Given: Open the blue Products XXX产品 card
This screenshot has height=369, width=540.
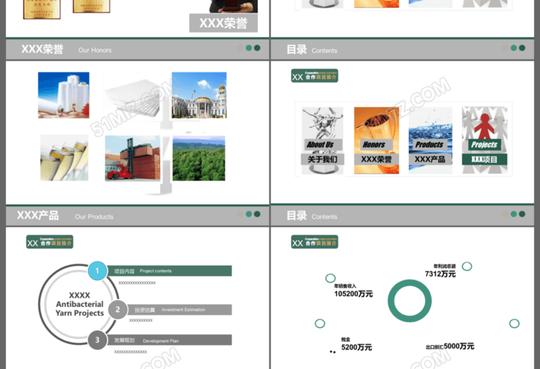Looking at the screenshot, I should [430, 140].
